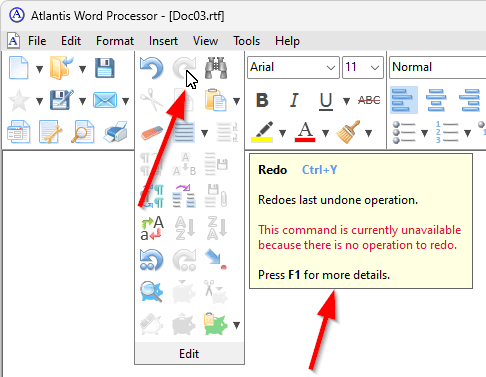Open the File menu
Viewport: 486px width, 377px height.
[37, 41]
